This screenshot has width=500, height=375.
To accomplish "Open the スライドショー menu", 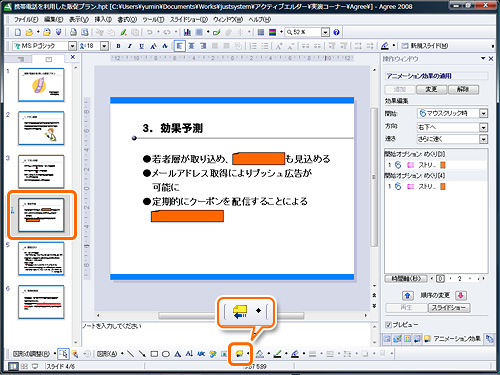I will tap(189, 20).
